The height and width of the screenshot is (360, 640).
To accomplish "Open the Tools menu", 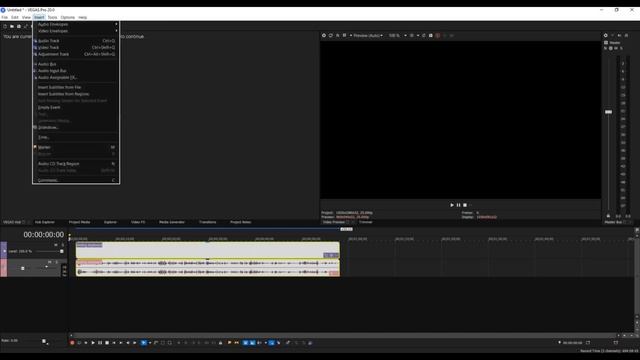I will 52,18.
